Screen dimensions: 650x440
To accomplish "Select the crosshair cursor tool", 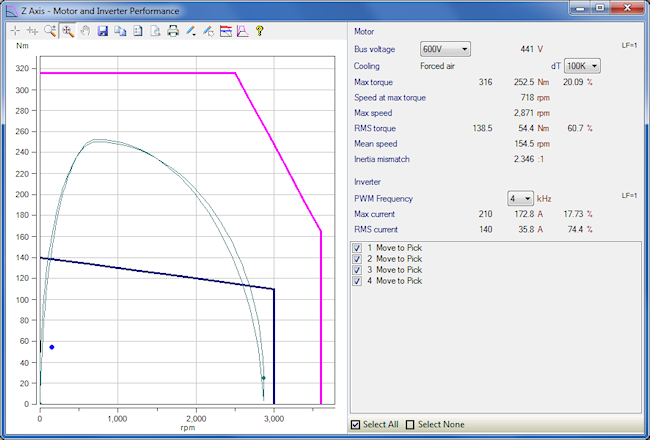I will coord(15,31).
